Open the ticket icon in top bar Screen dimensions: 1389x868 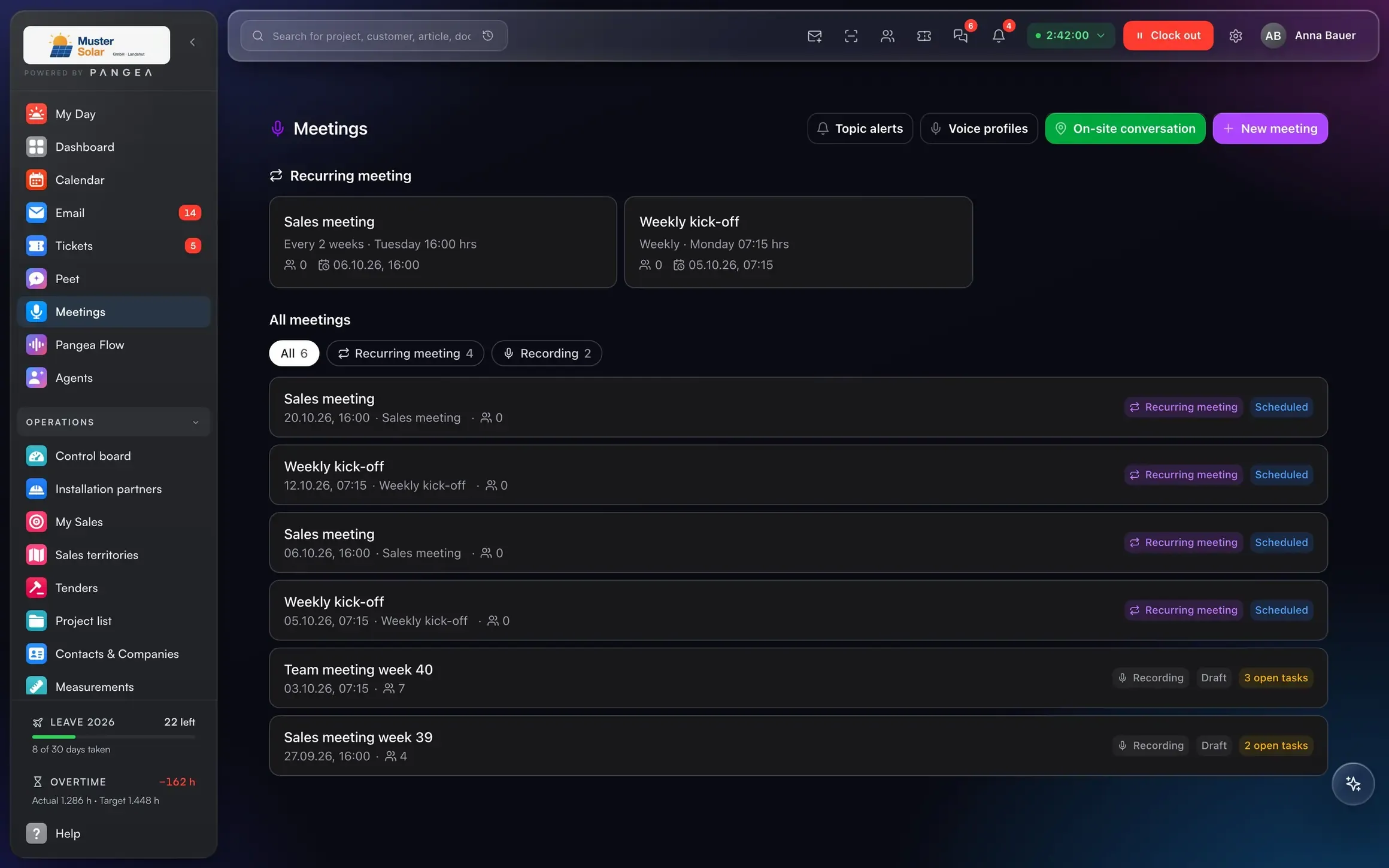924,36
